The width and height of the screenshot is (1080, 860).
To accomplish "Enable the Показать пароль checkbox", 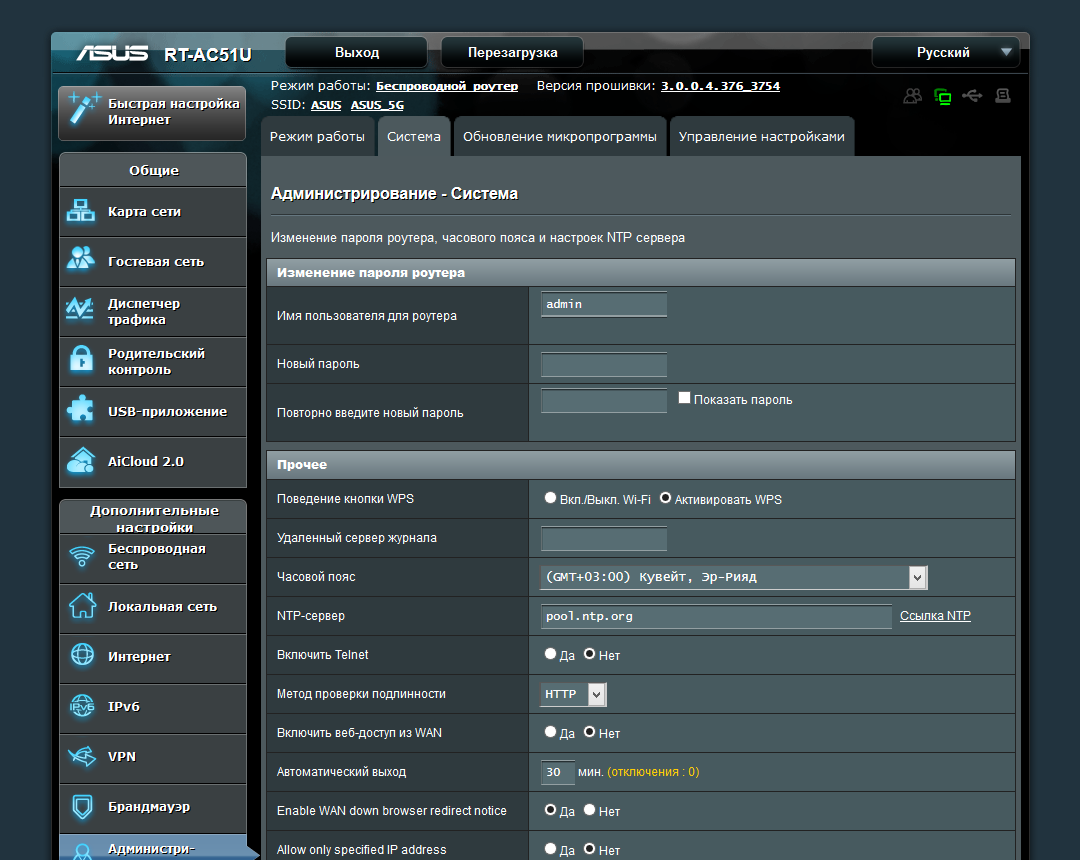I will tap(684, 397).
